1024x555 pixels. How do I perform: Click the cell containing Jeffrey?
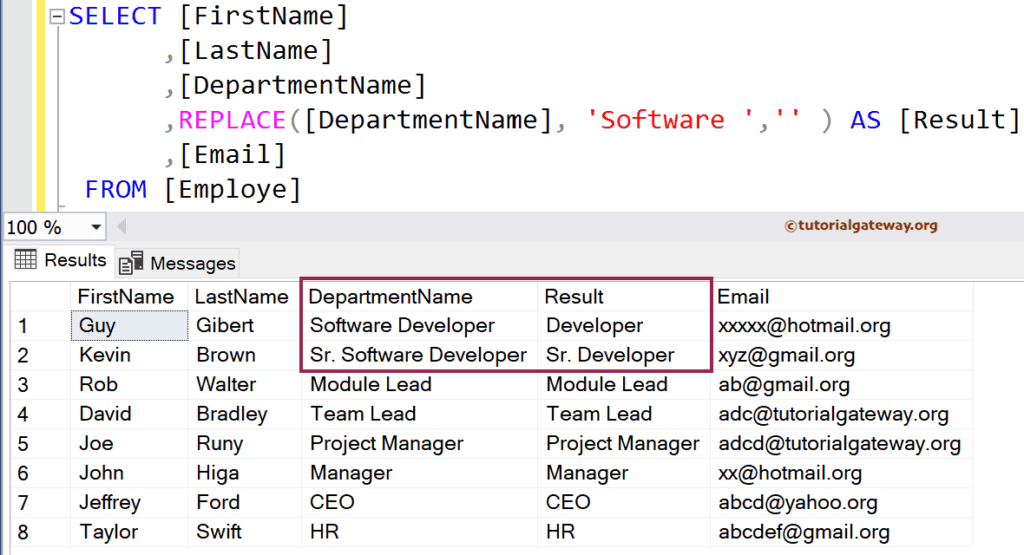point(129,502)
